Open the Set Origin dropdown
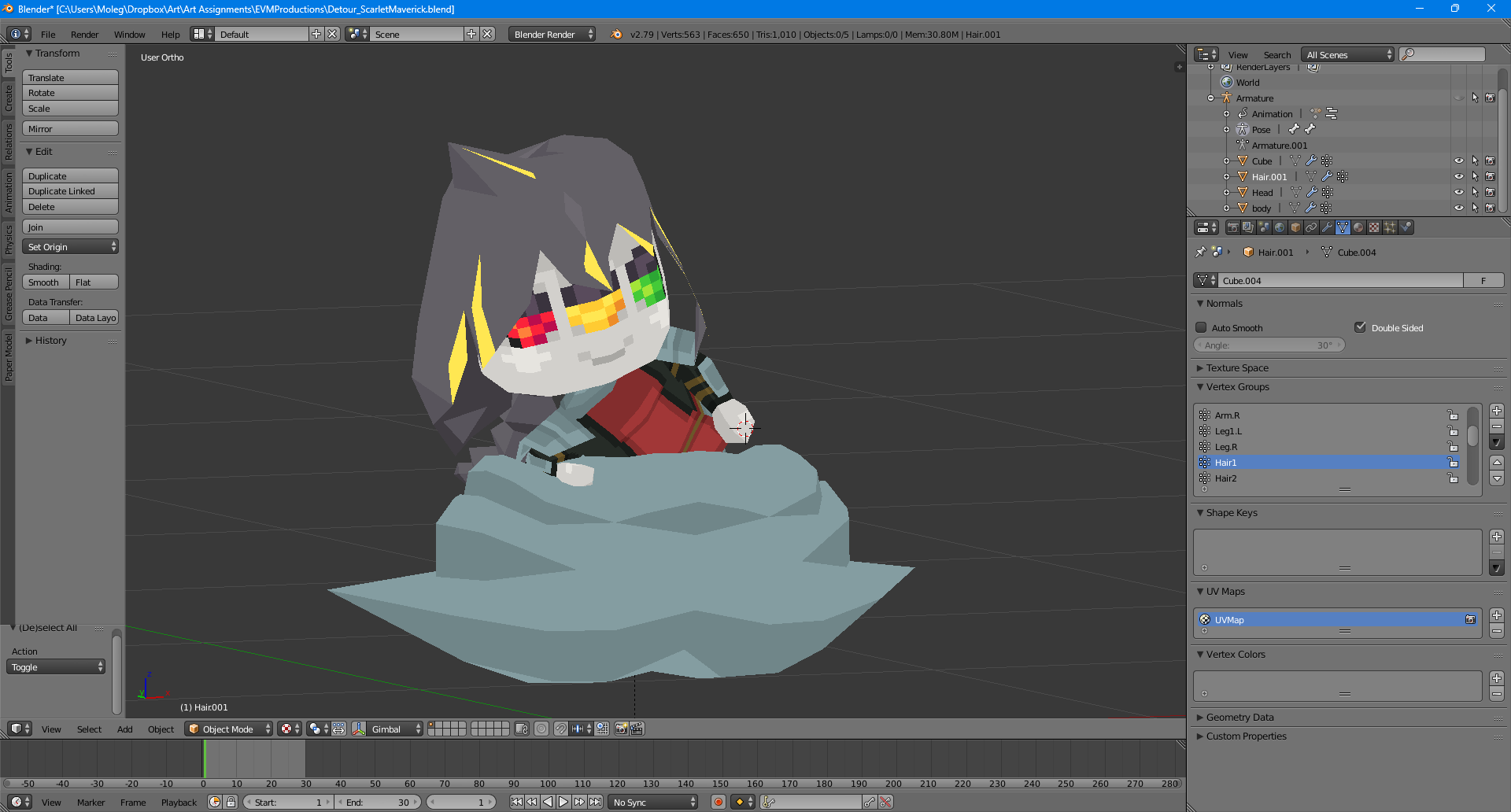This screenshot has height=812, width=1511. [x=71, y=247]
